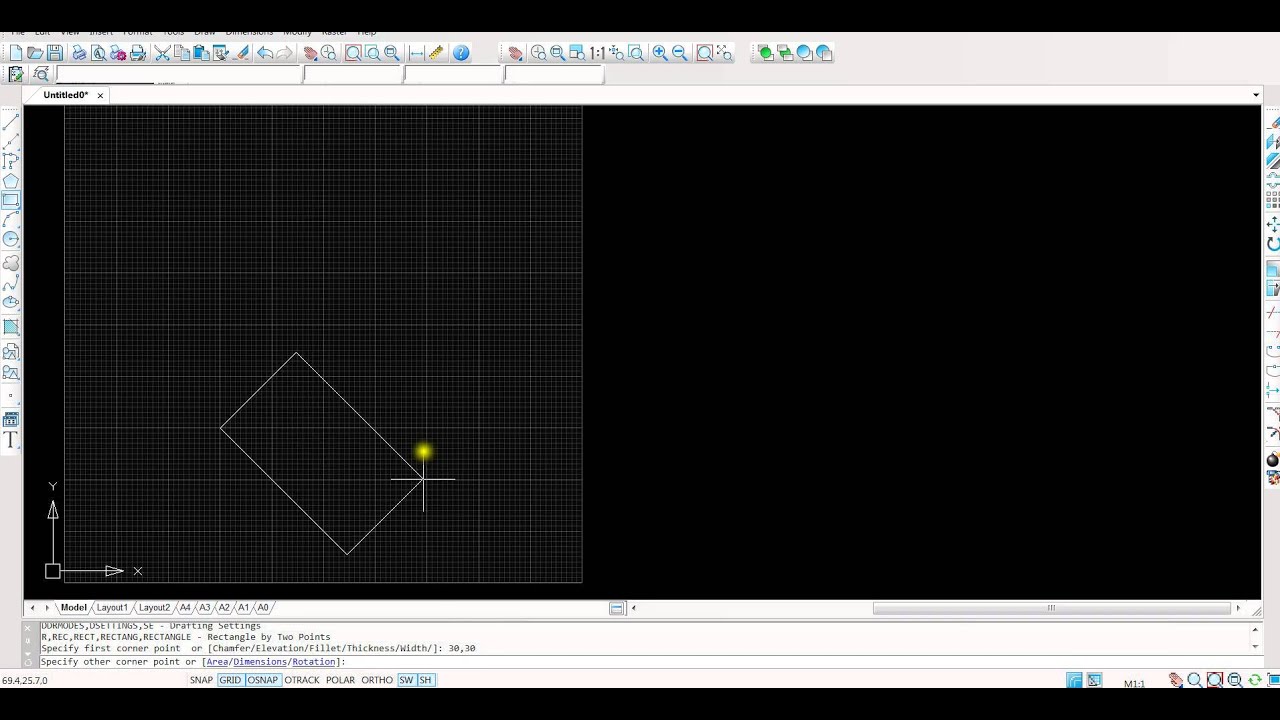Click the measuring ruler icon
This screenshot has height=720, width=1280.
coord(436,53)
